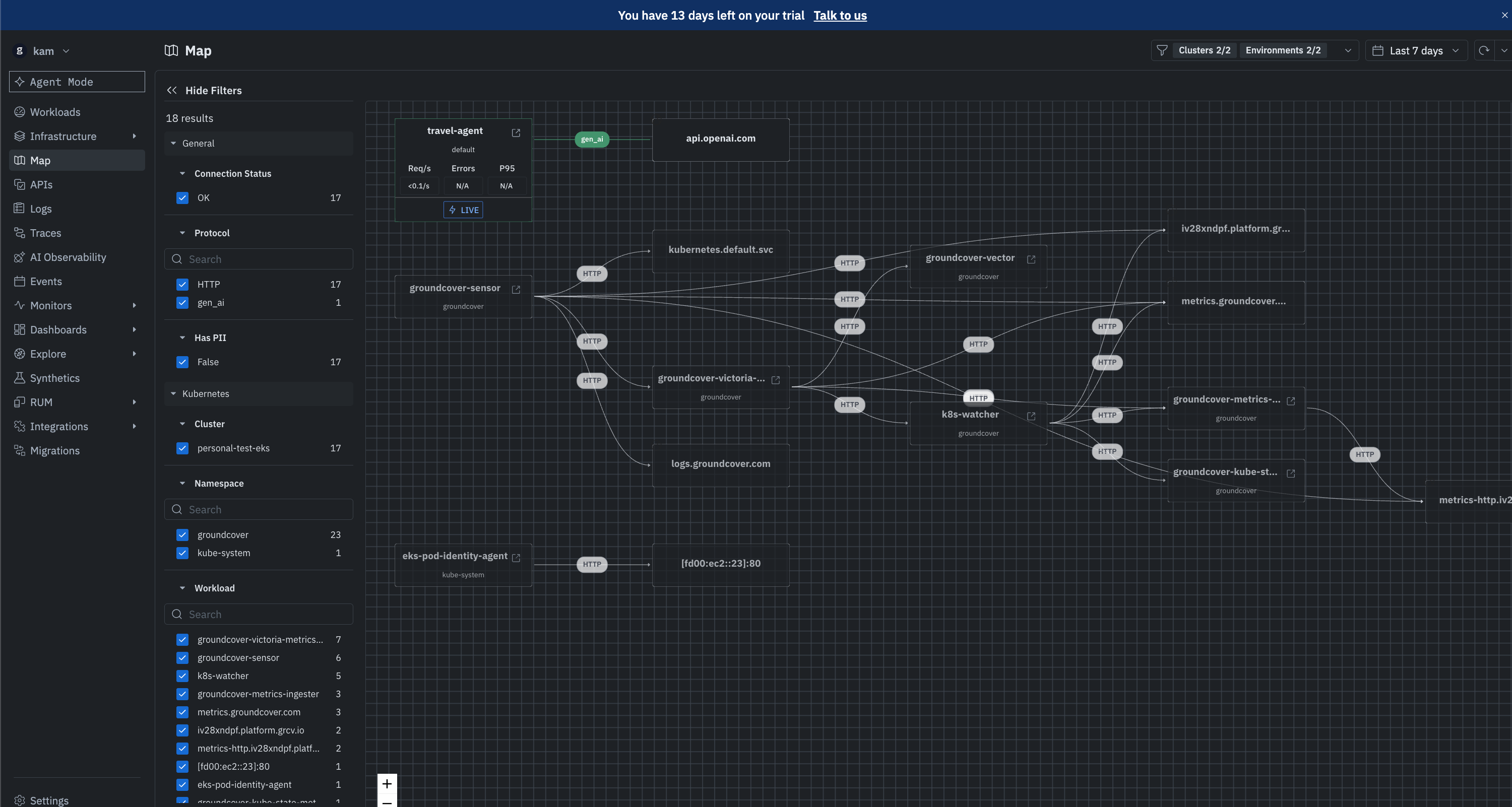Open external link icon on groundcover-metrics node
Viewport: 1512px width, 807px height.
coord(1291,401)
